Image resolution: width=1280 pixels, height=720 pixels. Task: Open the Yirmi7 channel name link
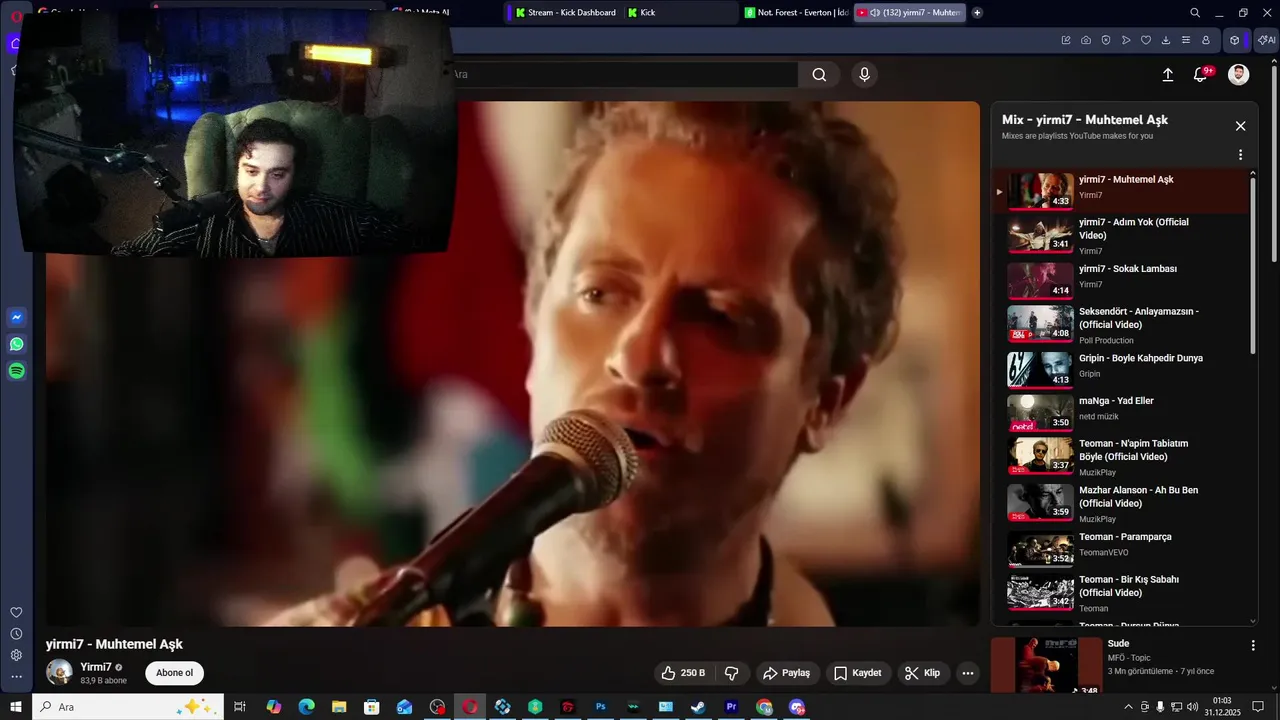pos(96,667)
